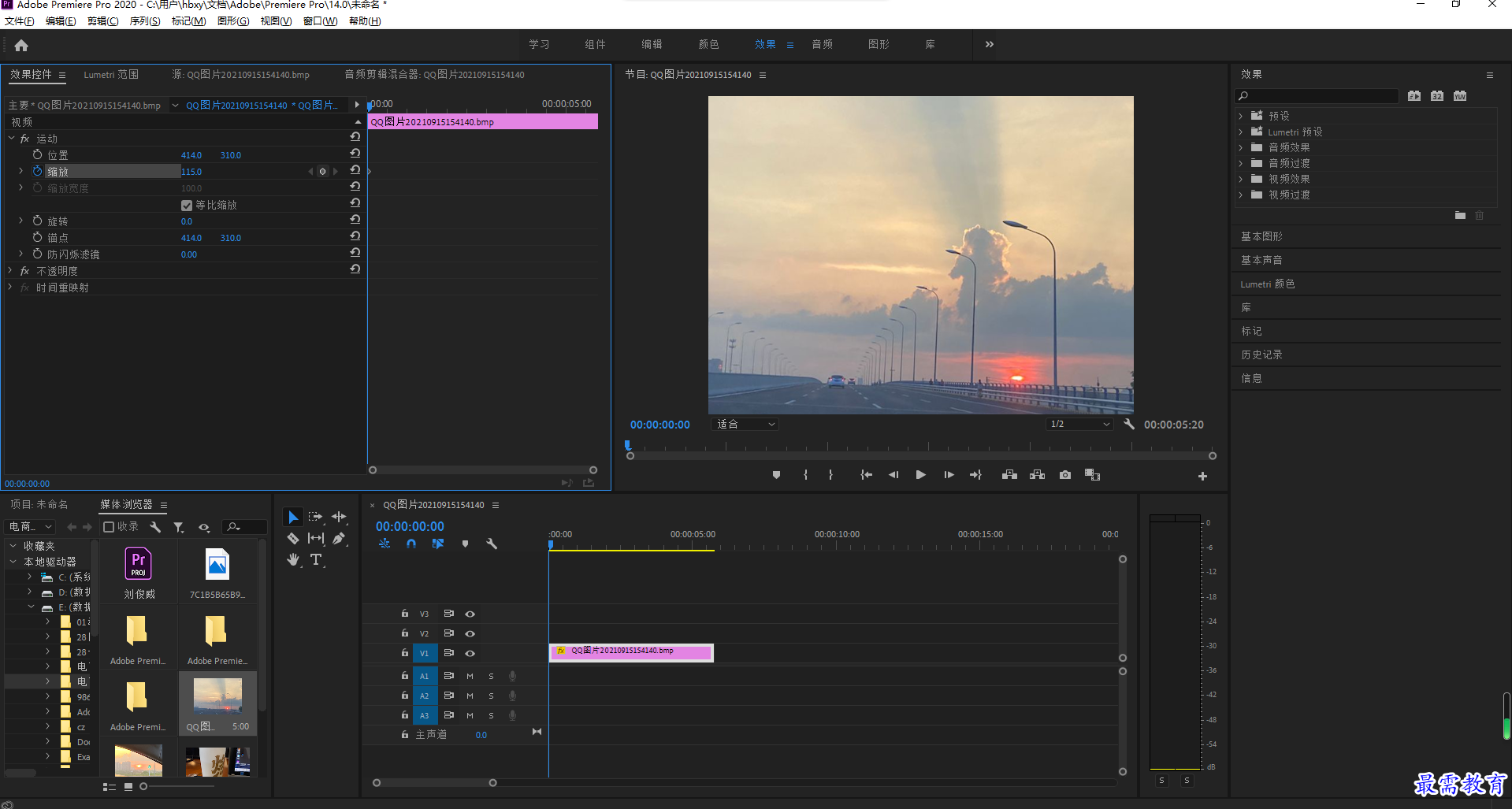Screen dimensions: 1512x809
Task: Step forward one frame in program monitor
Action: coord(949,475)
